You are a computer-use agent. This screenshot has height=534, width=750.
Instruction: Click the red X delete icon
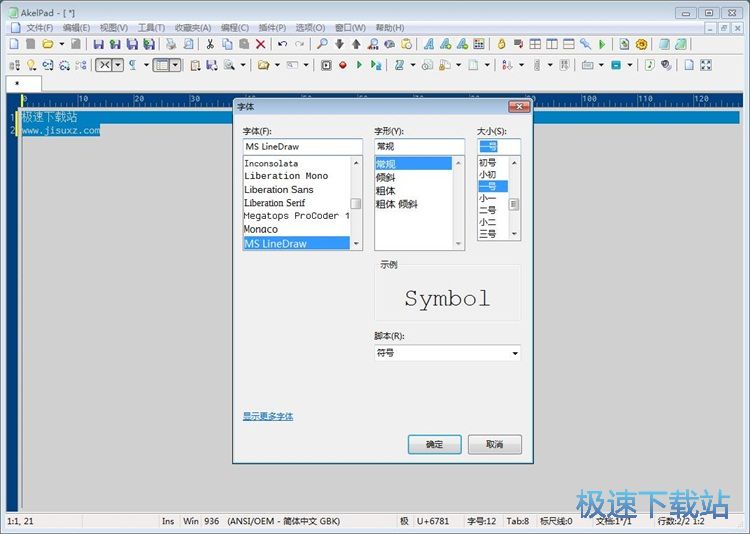click(261, 44)
